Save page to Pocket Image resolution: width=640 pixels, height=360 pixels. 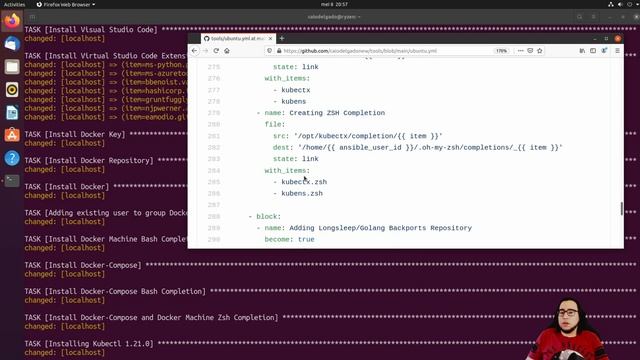pyautogui.click(x=530, y=51)
